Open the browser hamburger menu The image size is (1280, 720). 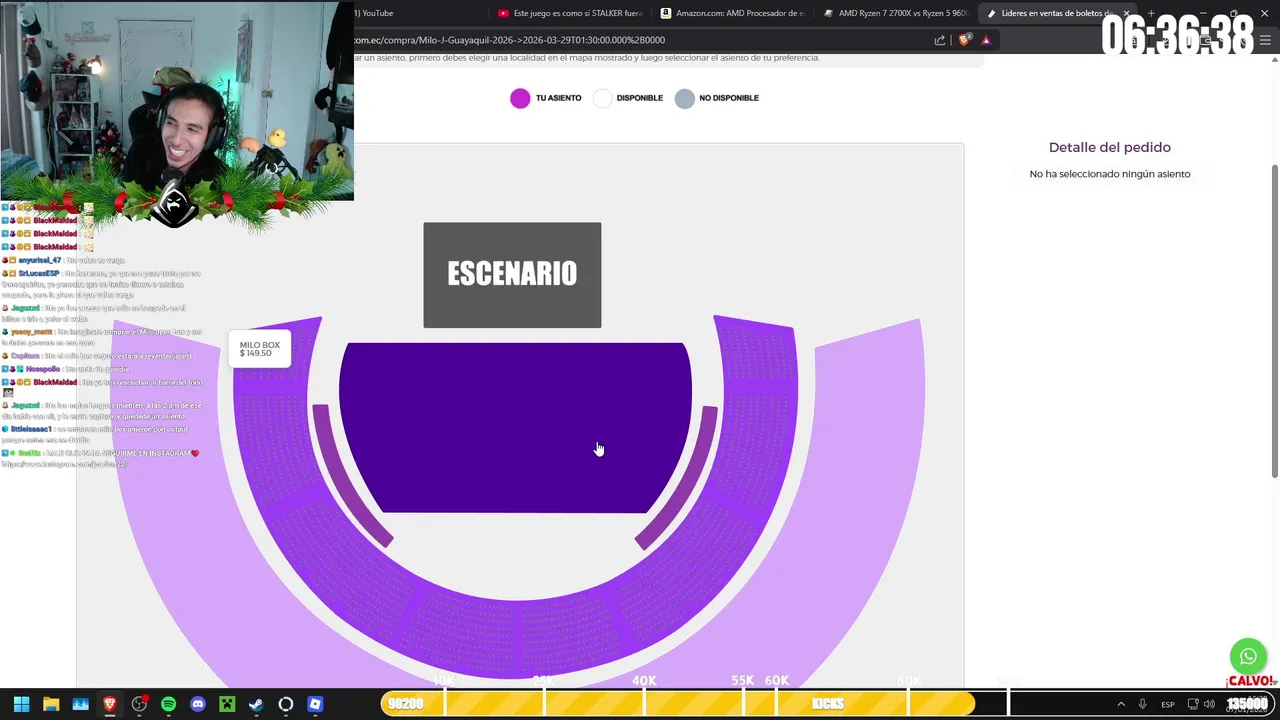1264,40
